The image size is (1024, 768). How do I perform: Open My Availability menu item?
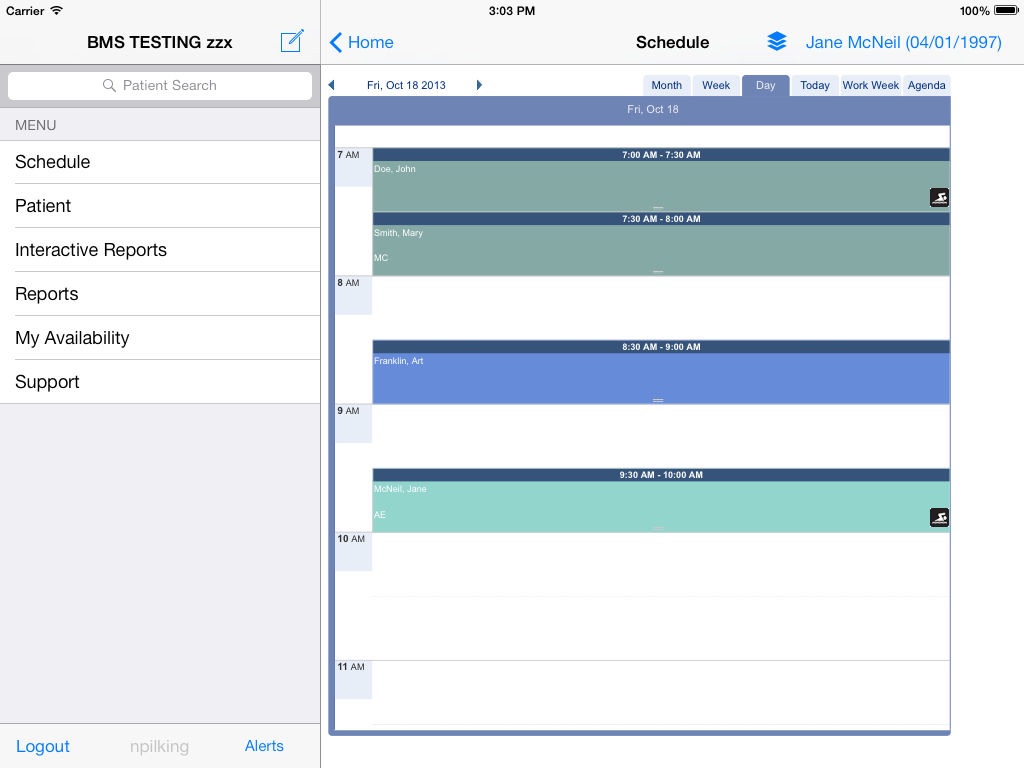[x=72, y=338]
